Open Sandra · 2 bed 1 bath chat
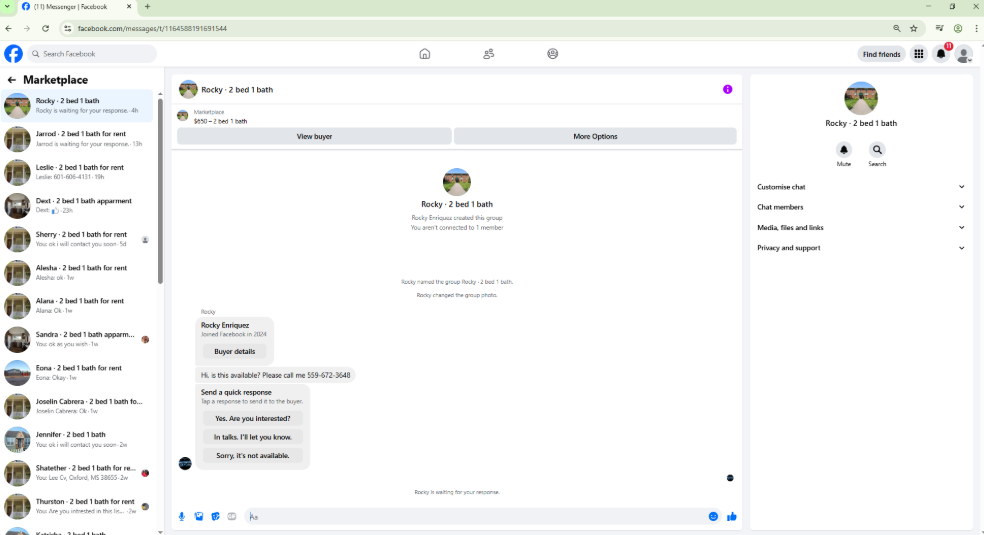This screenshot has height=535, width=984. pyautogui.click(x=77, y=339)
